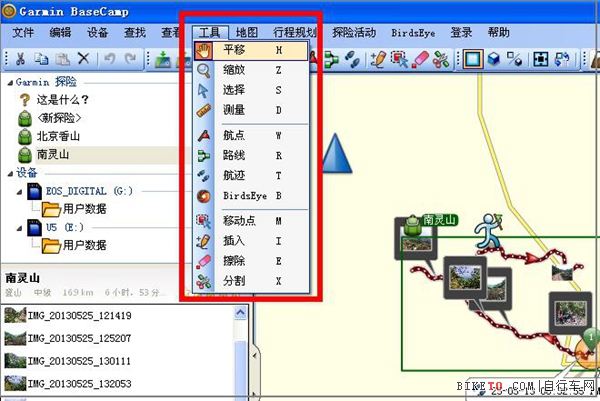Select 北京香山 in the adventure list
Screen dimensions: 600x401
58,136
